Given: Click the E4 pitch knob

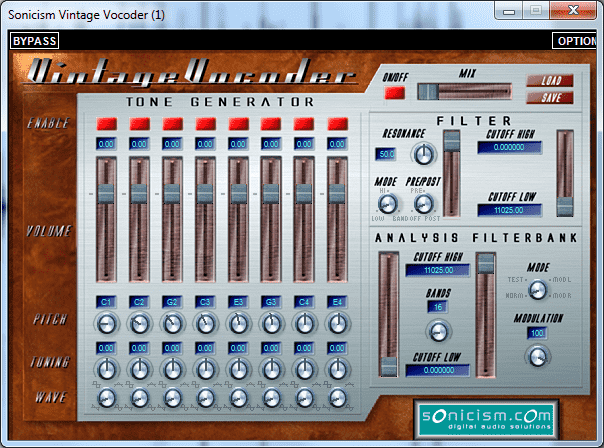Looking at the screenshot, I should coord(338,324).
